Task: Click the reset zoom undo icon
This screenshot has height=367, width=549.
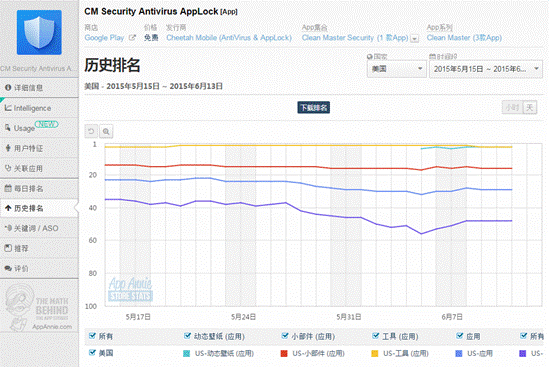Action: (x=91, y=131)
